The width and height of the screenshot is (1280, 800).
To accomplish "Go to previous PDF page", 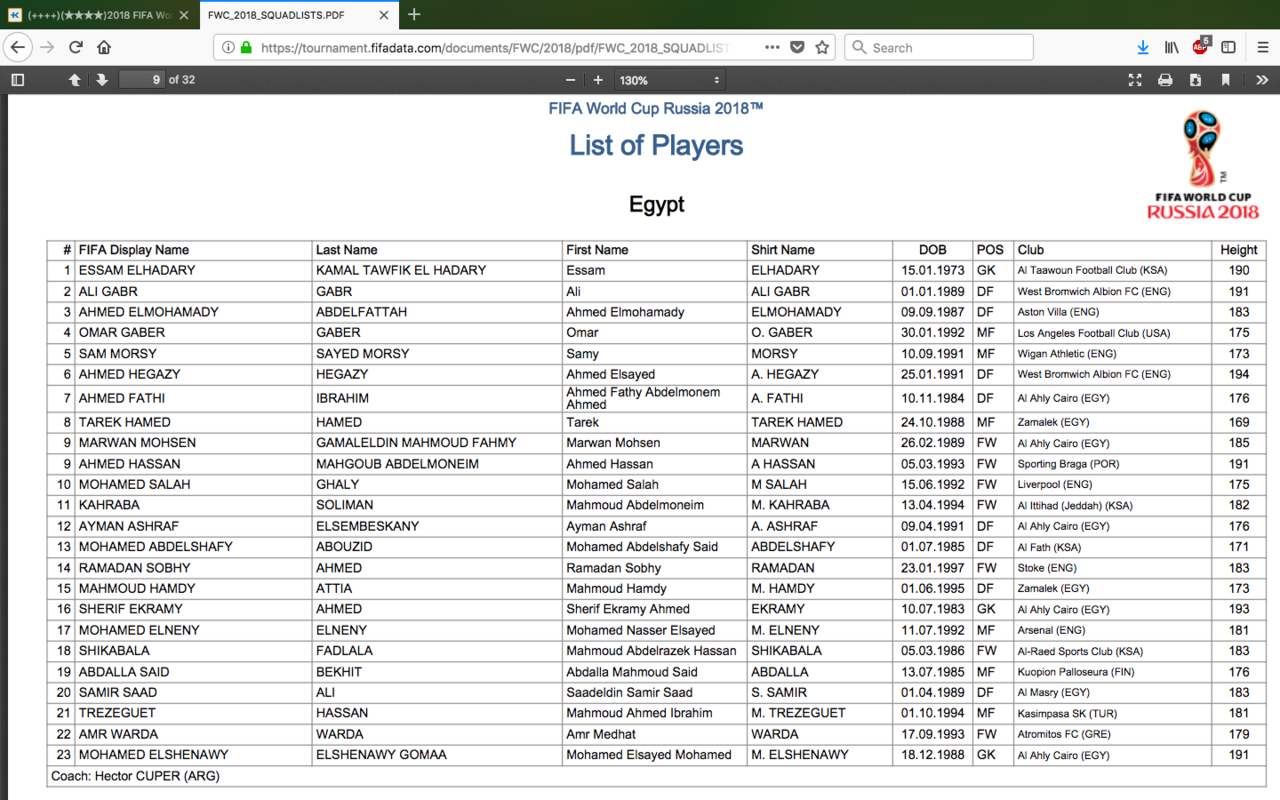I will point(74,80).
